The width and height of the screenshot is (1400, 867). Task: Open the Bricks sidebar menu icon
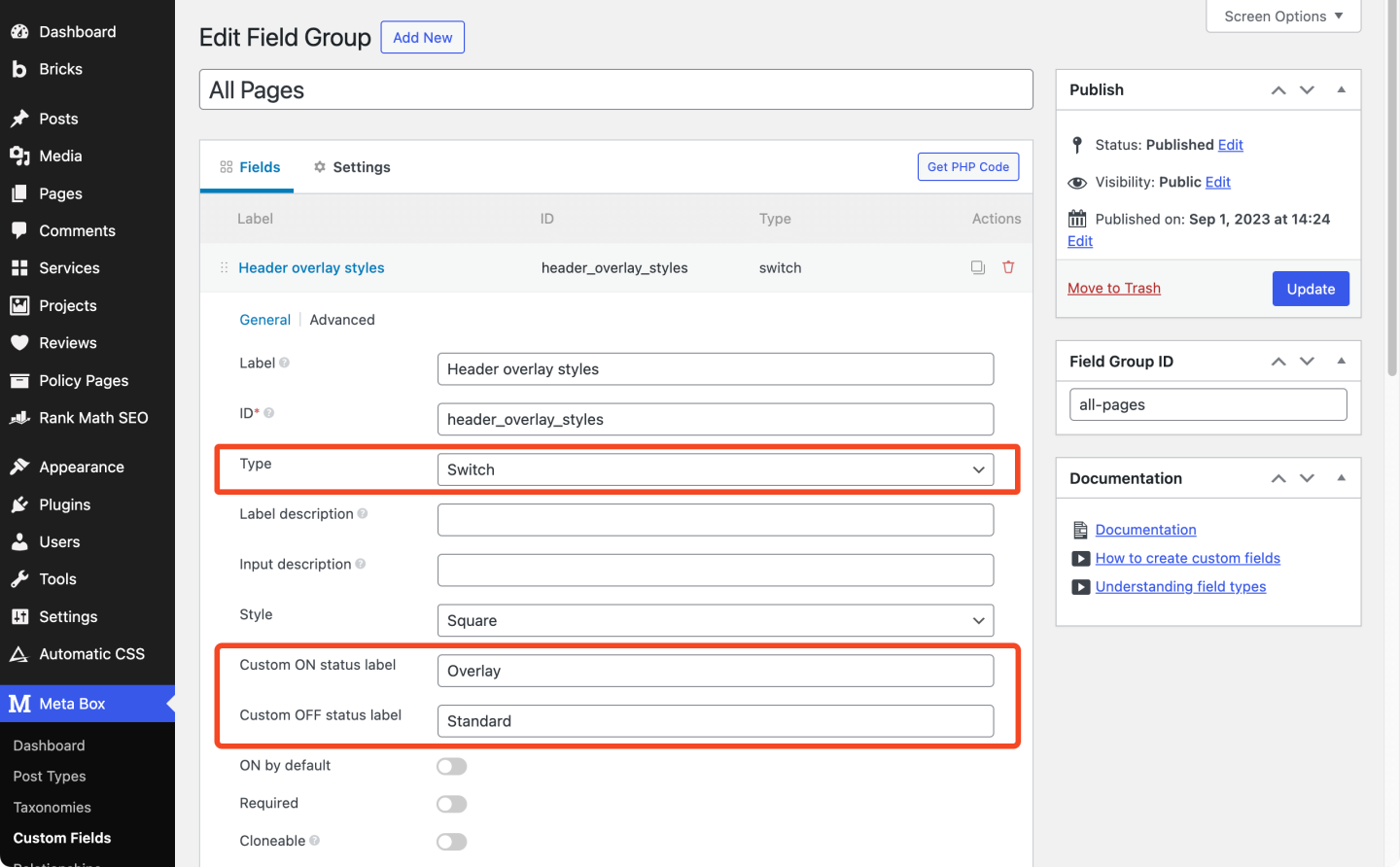point(19,69)
